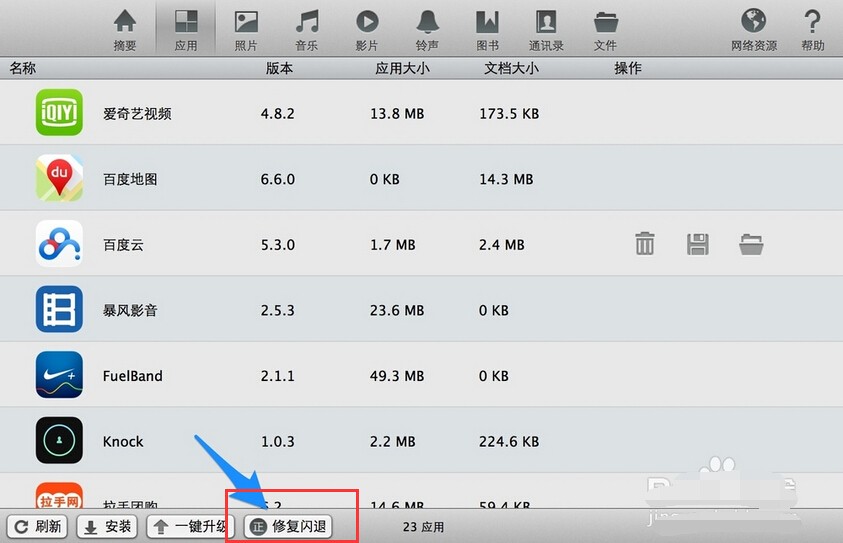Select the 百度云 app name

pyautogui.click(x=123, y=245)
